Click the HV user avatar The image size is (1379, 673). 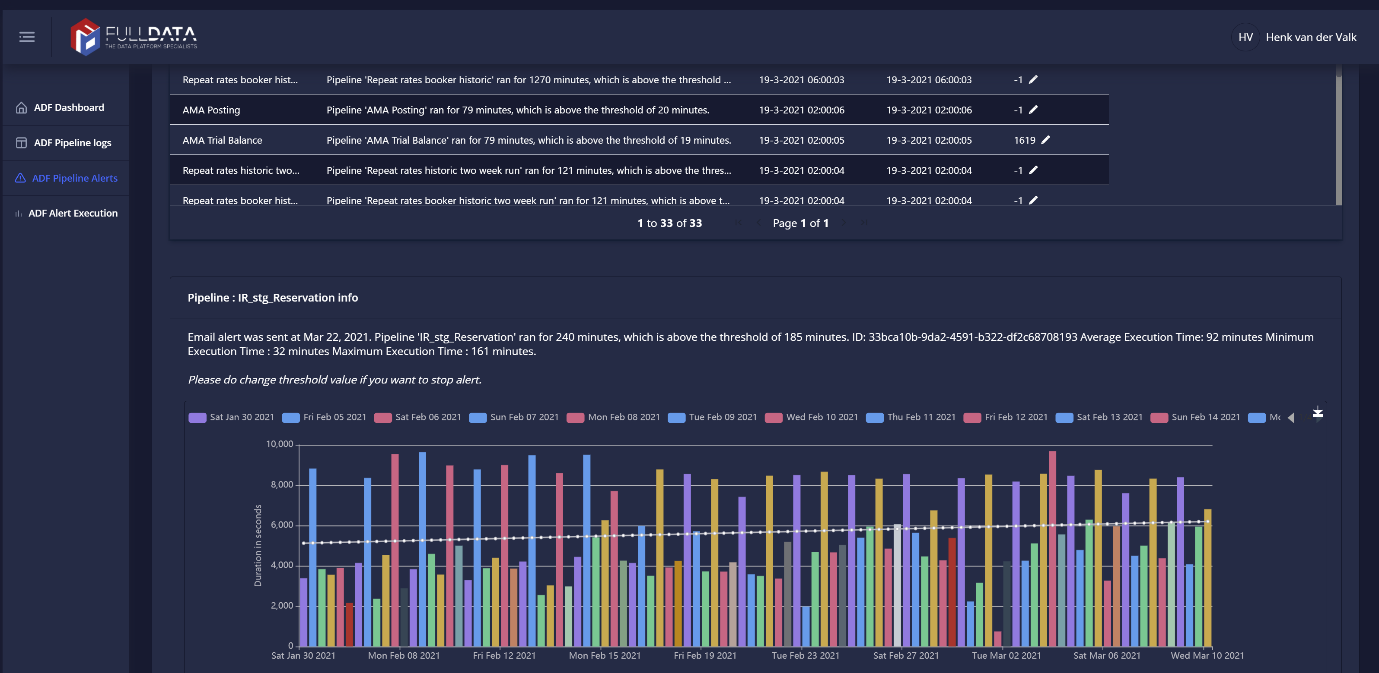(1245, 37)
